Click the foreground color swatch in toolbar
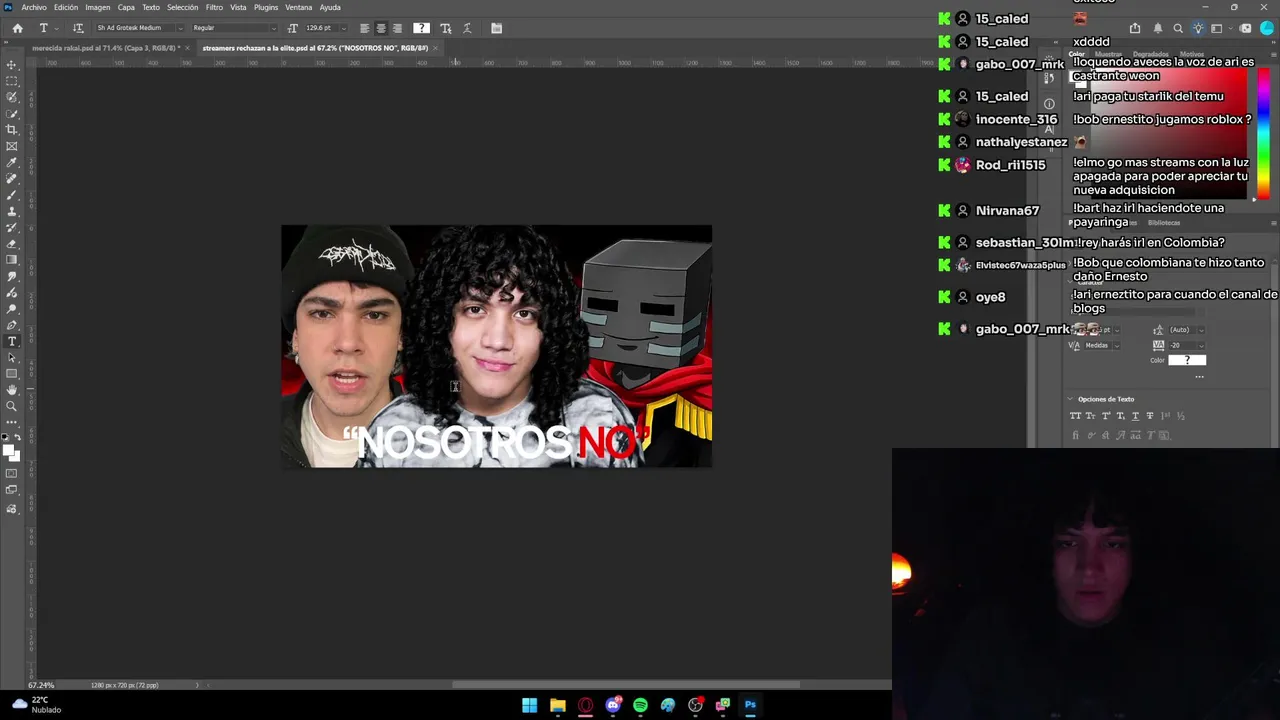The image size is (1280, 720). 9,450
